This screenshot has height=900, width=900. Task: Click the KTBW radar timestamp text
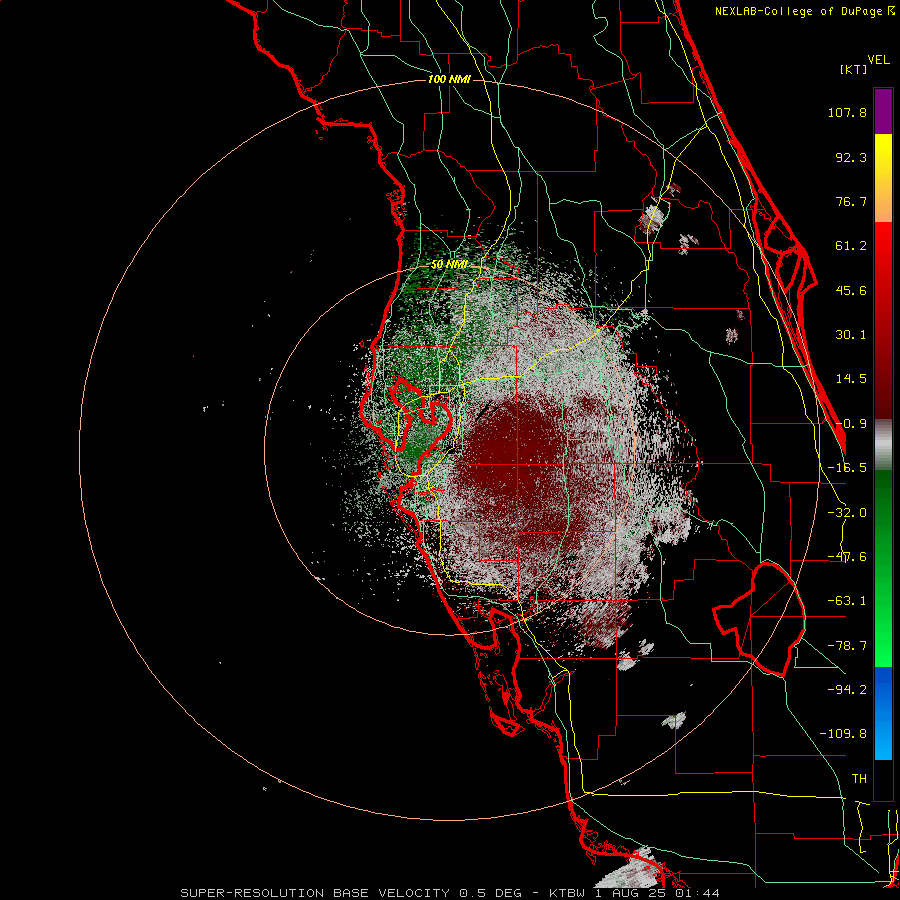pyautogui.click(x=634, y=893)
